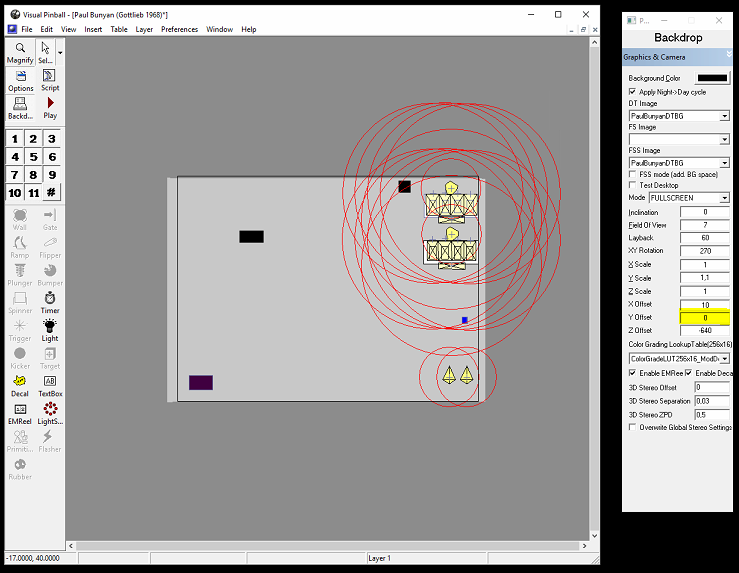Collapse the Graphics & Camera section
Image resolution: width=739 pixels, height=573 pixels.
point(729,54)
